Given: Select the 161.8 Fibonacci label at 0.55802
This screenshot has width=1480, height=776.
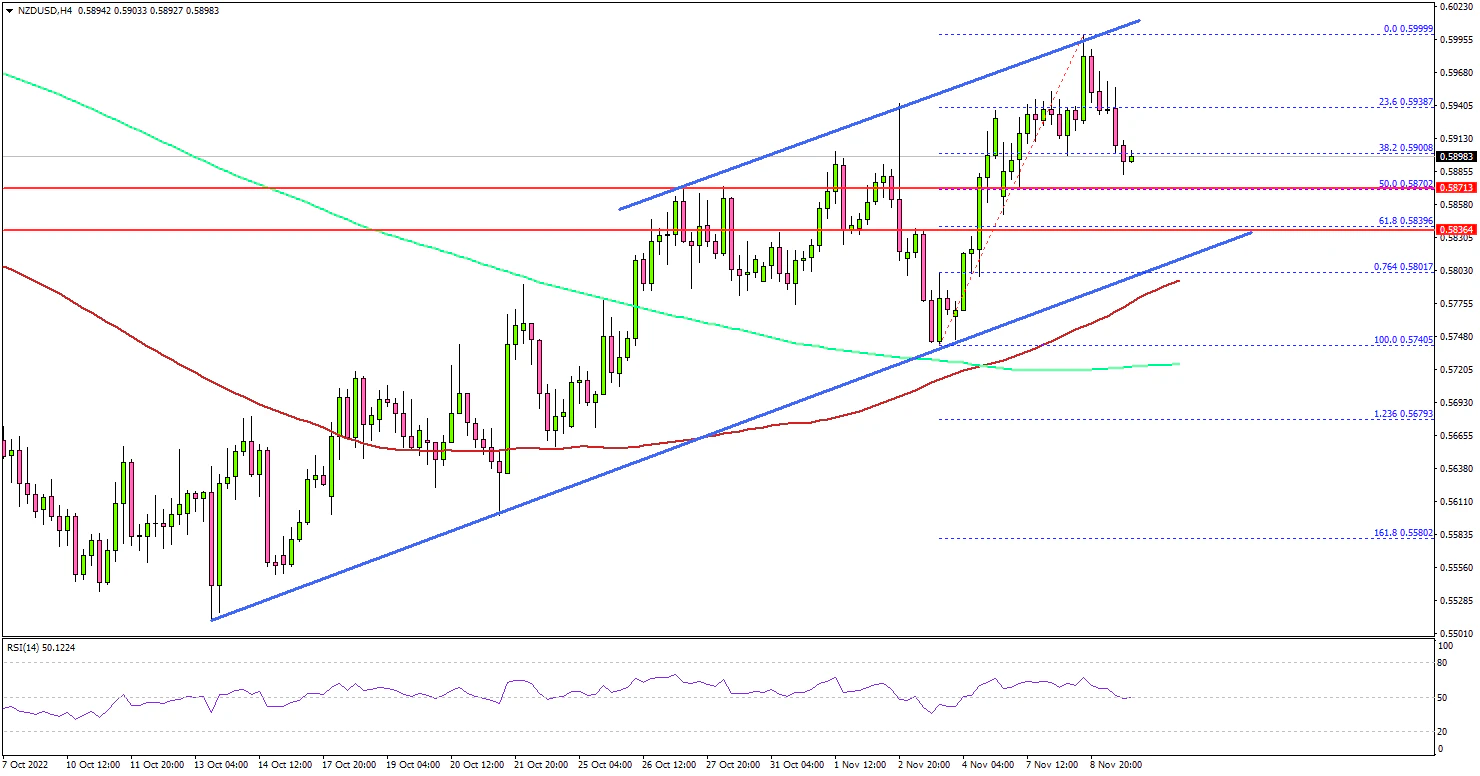Looking at the screenshot, I should (x=1403, y=533).
